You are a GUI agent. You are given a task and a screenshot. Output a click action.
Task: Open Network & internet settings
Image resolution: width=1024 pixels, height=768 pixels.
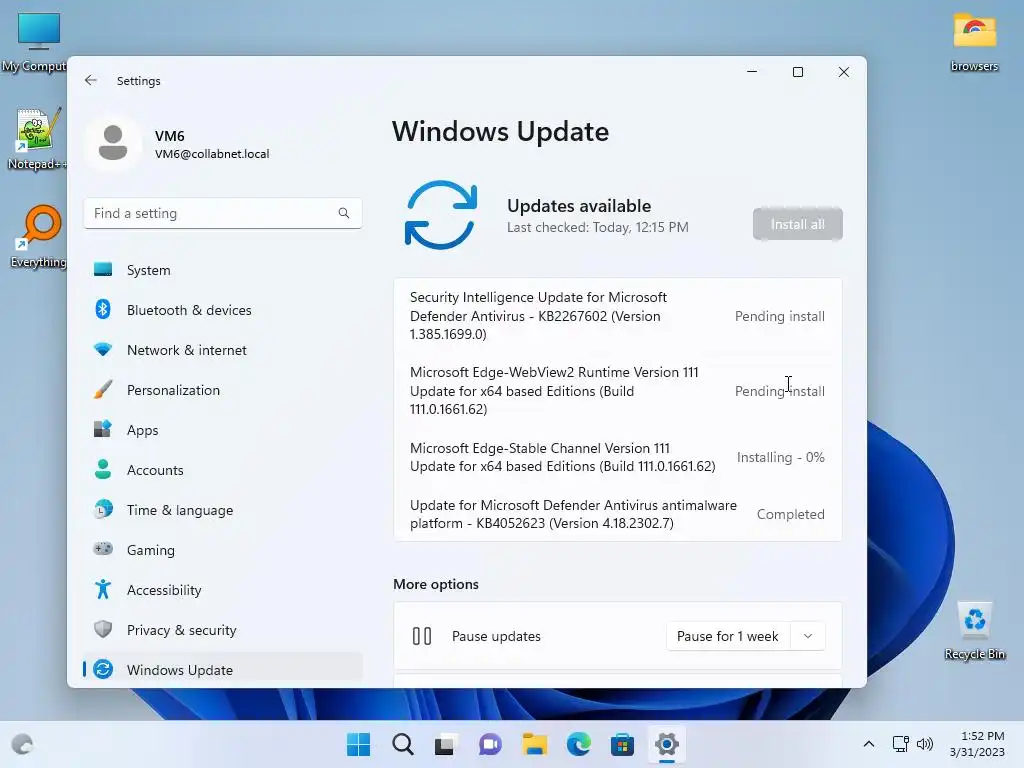click(223, 350)
